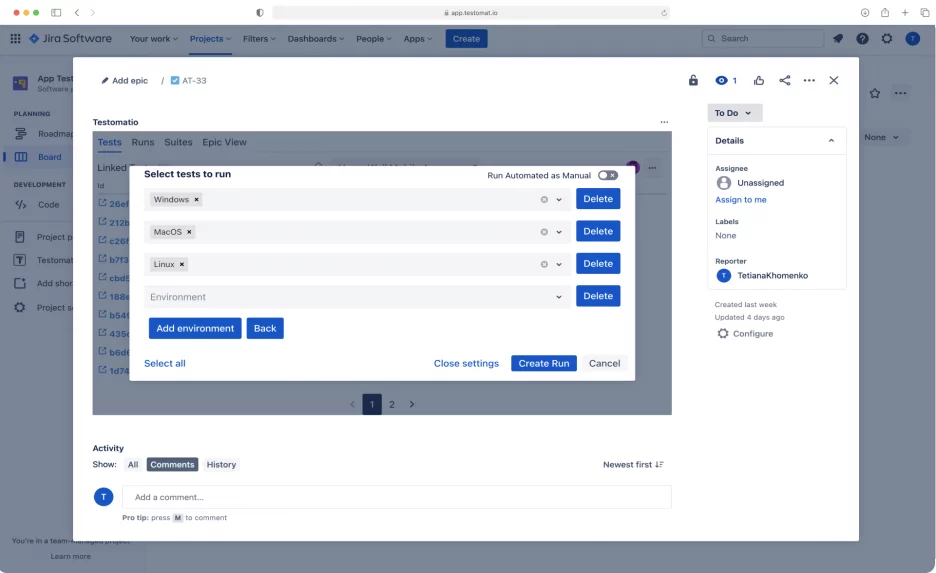Click the thumbs-up vote icon
Screen dimensions: 936x573
(x=759, y=81)
